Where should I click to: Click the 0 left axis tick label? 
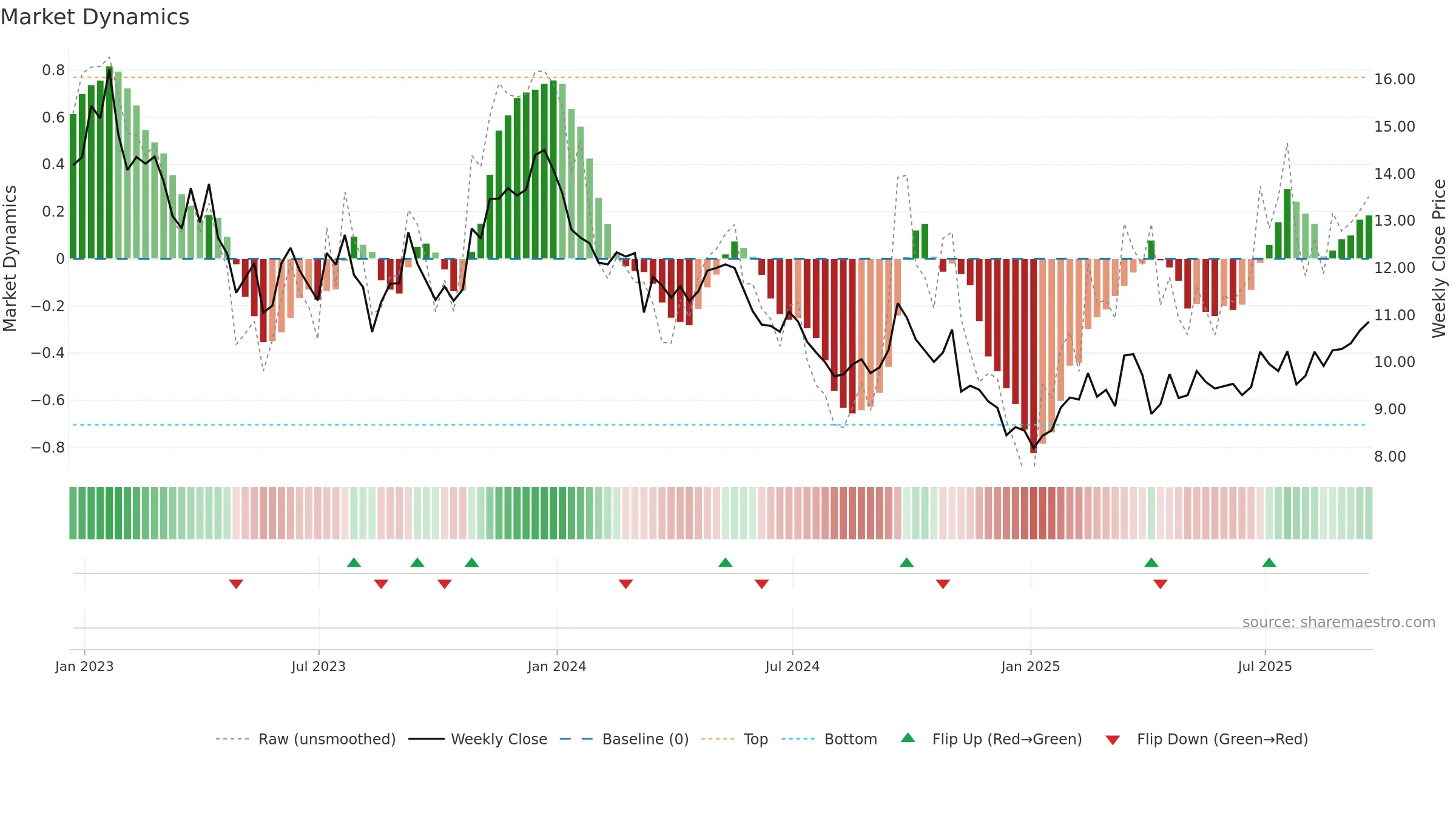coord(60,259)
